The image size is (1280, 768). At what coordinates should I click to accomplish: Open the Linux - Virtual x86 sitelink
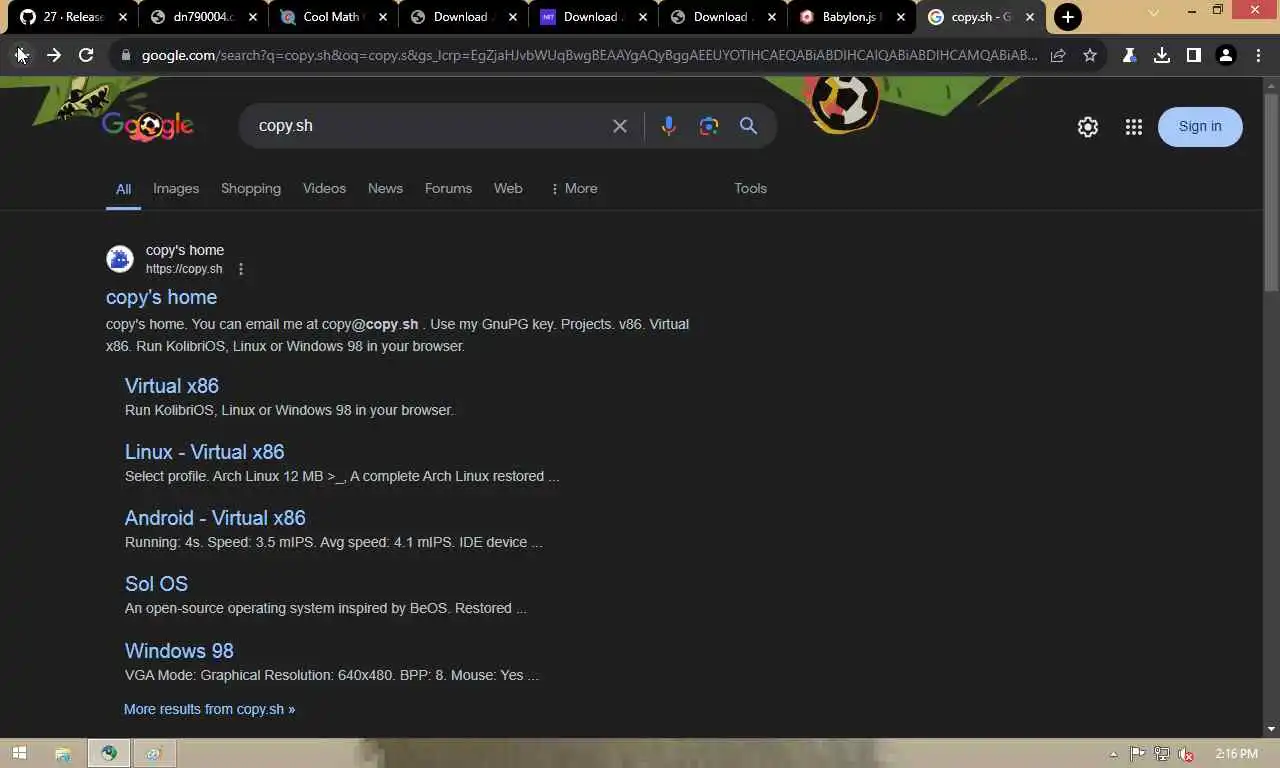204,452
